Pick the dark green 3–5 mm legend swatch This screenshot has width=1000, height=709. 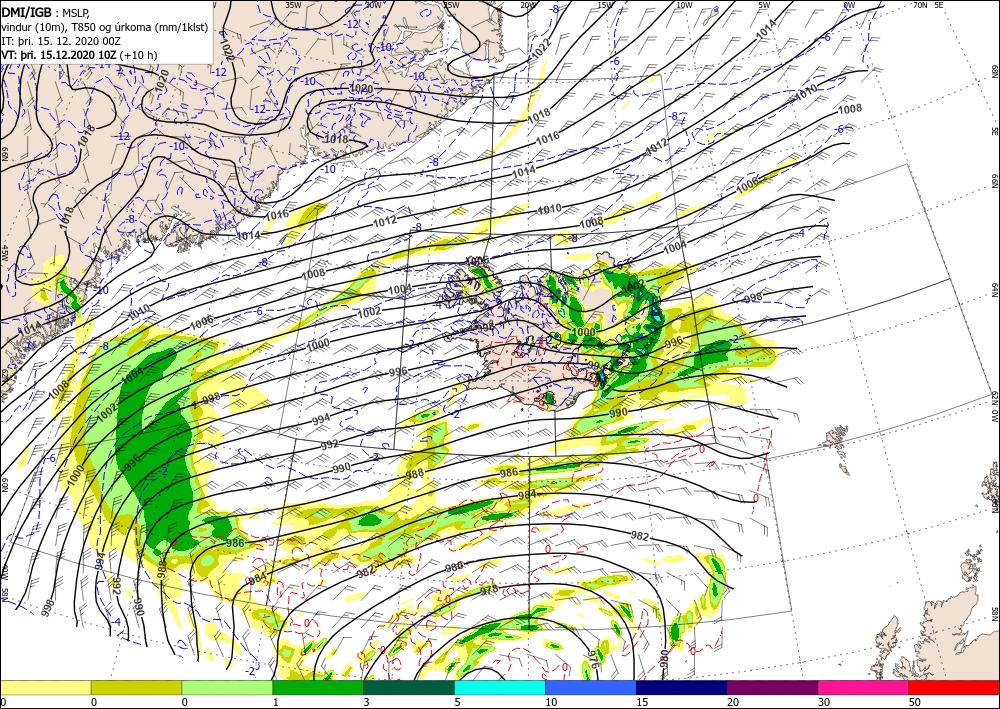[409, 687]
